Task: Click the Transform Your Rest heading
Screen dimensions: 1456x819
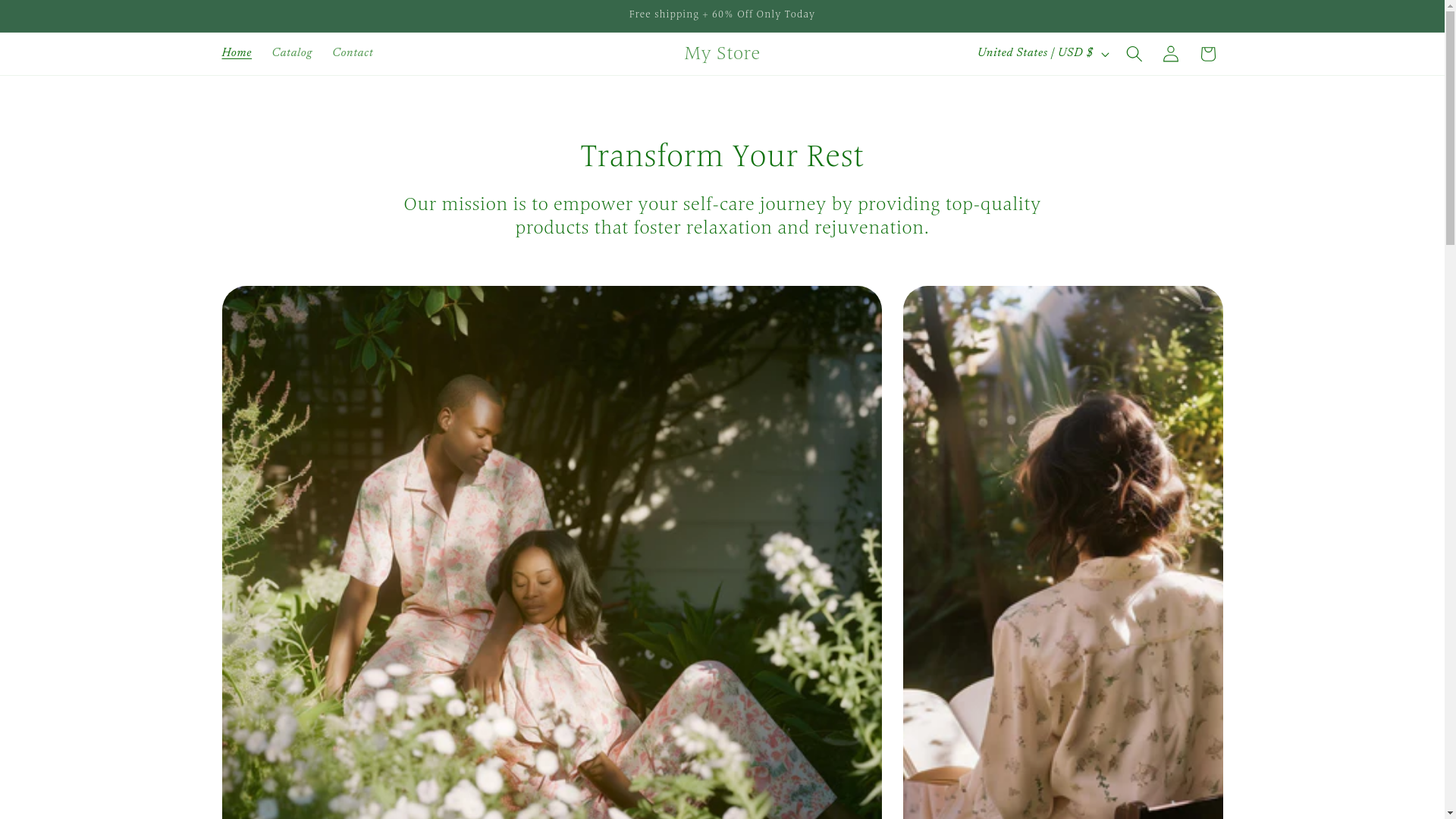Action: (722, 157)
